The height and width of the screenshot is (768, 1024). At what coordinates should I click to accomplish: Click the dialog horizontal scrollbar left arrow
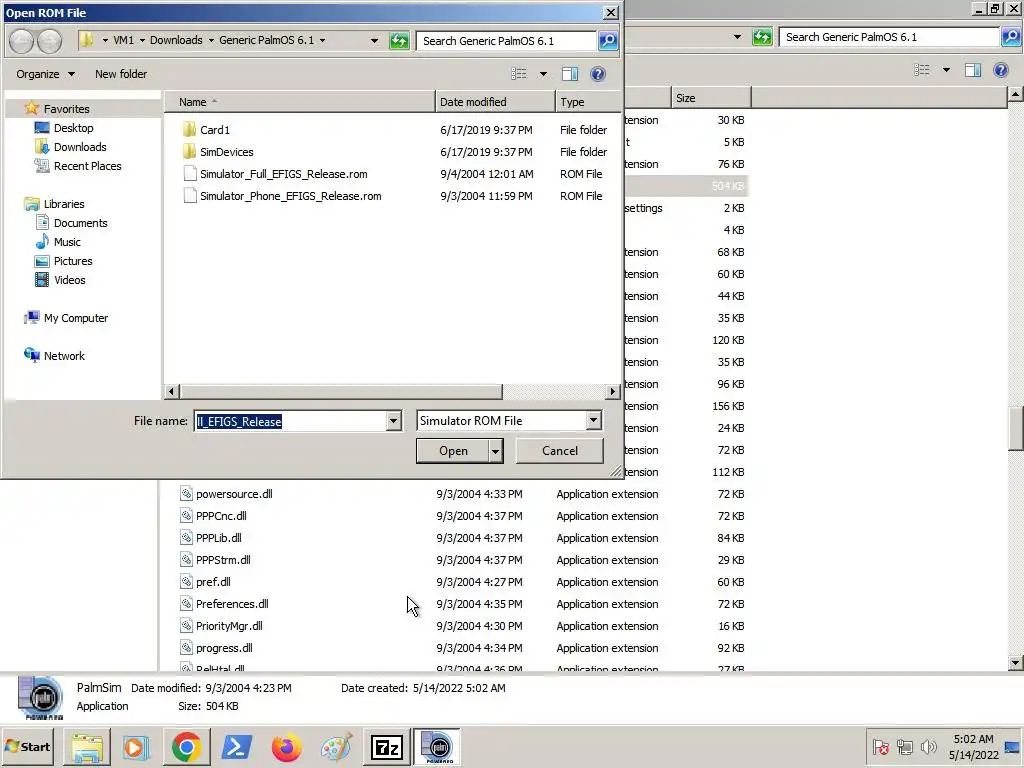[x=171, y=392]
